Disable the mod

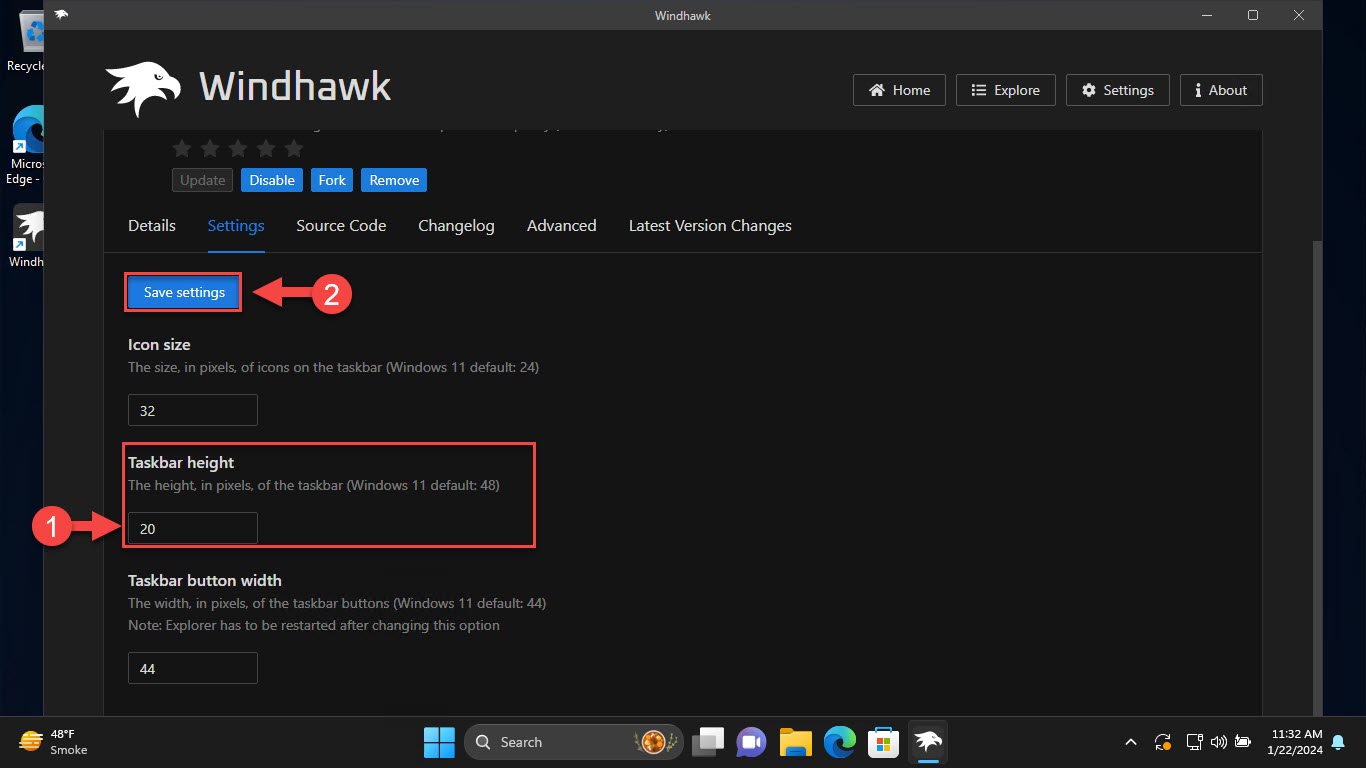272,180
